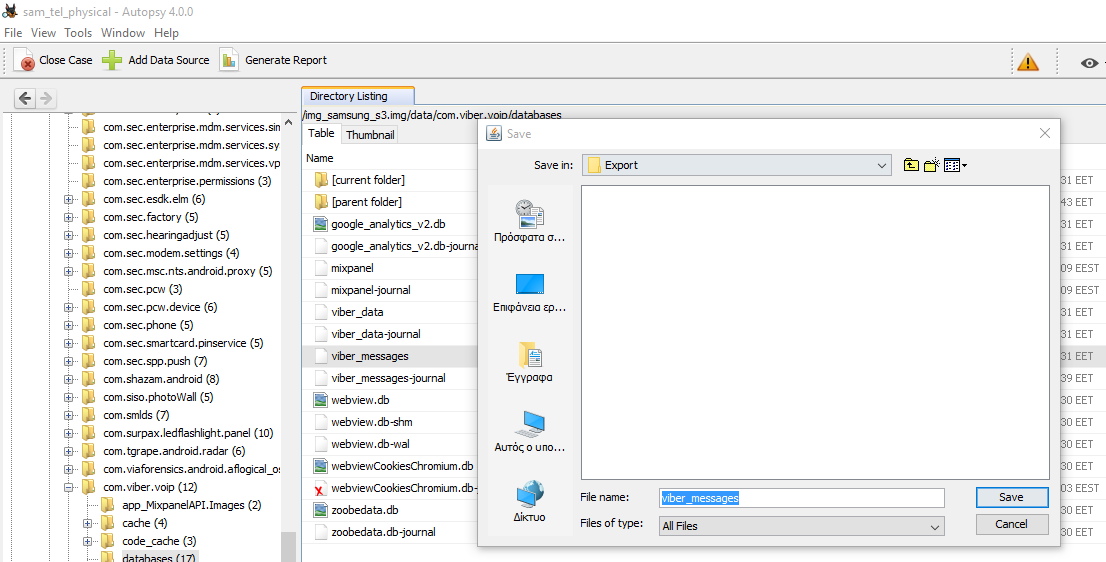The width and height of the screenshot is (1106, 562).
Task: Open the File menu
Action: click(13, 32)
